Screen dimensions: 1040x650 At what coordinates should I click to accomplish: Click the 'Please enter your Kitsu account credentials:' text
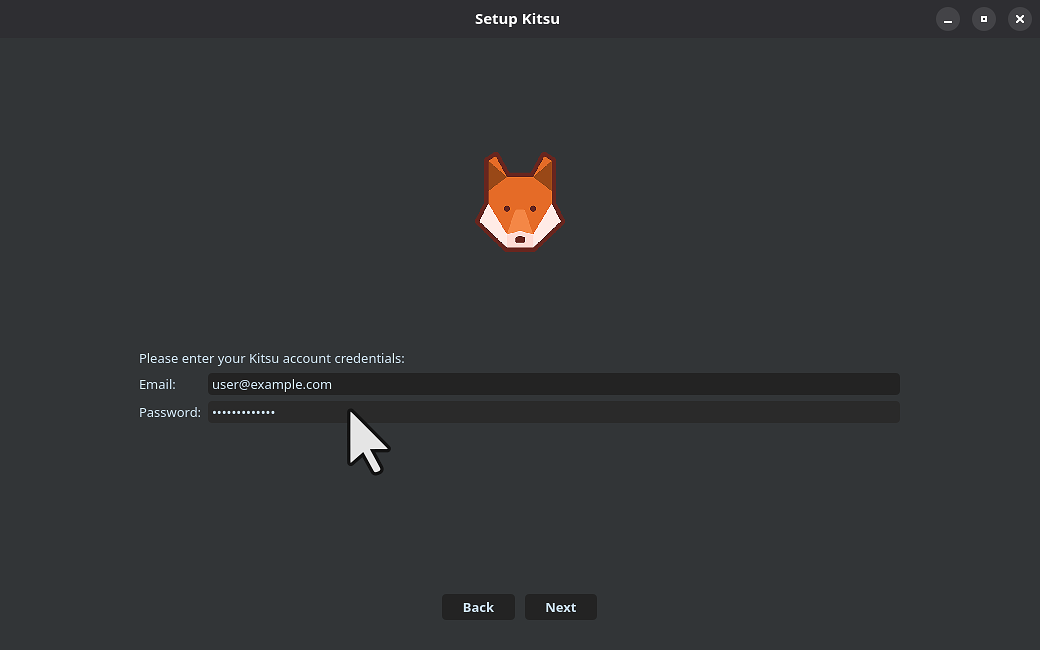[271, 358]
